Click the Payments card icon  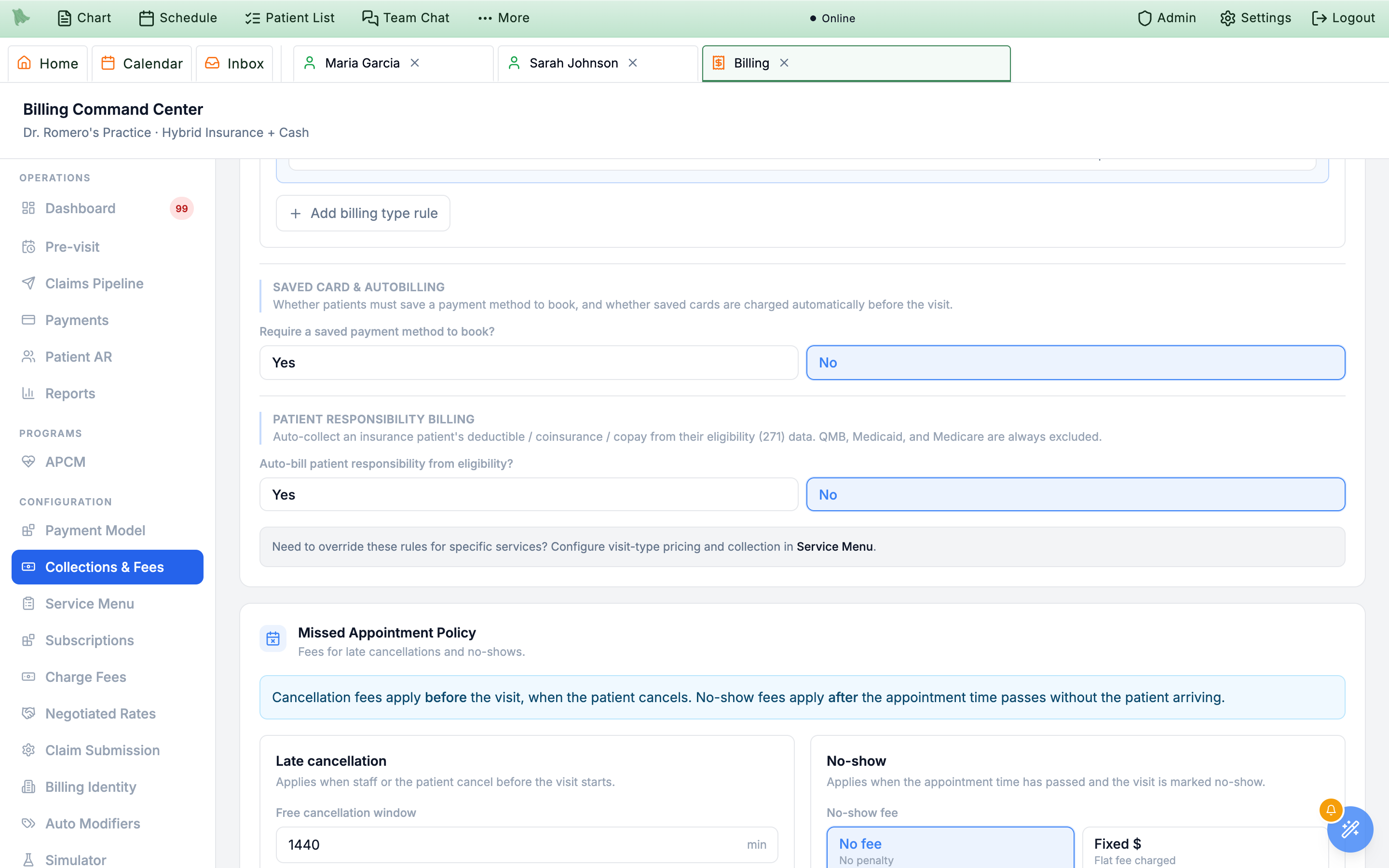tap(28, 320)
